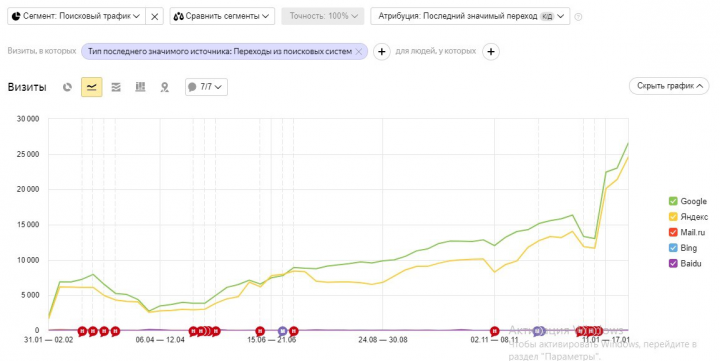Add a visit condition with plus button
This screenshot has width=720, height=361.
[x=382, y=51]
